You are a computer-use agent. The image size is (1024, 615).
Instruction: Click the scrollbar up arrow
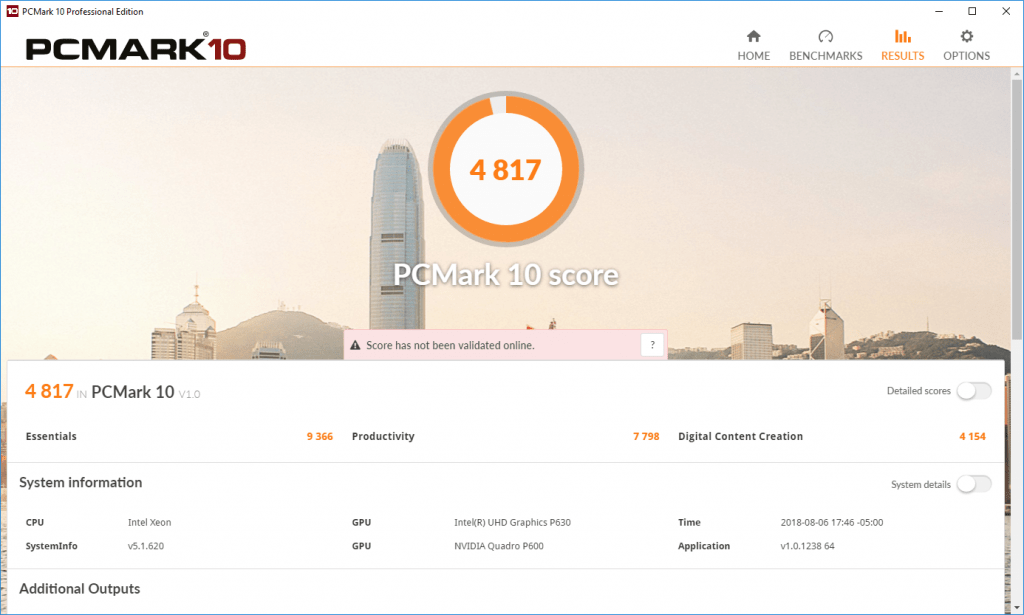coord(1016,74)
